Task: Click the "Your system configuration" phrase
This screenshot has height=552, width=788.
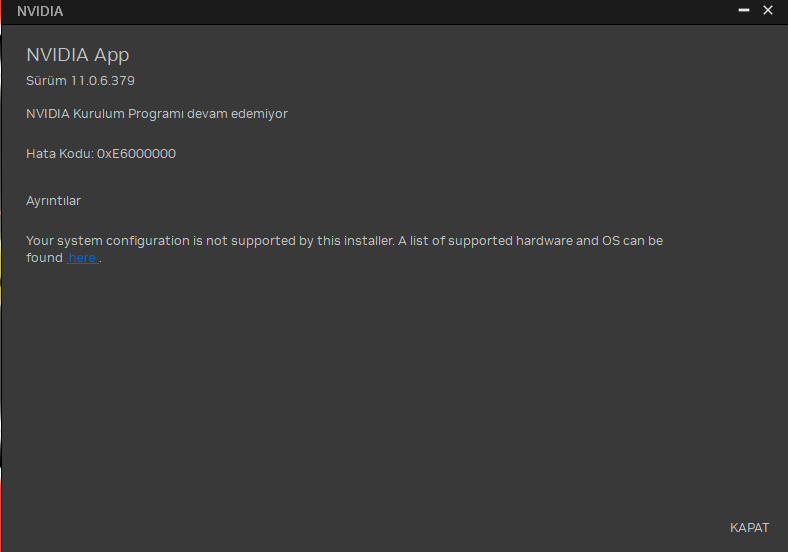Action: pos(107,241)
